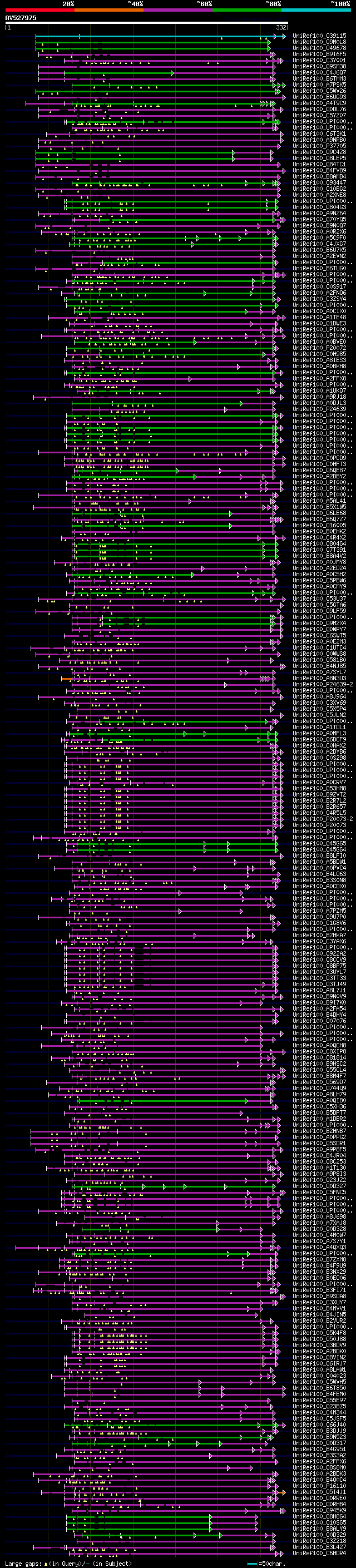Click the cyan segment of the identity legend
Viewport: 356px width, 1568px height.
[x=316, y=10]
